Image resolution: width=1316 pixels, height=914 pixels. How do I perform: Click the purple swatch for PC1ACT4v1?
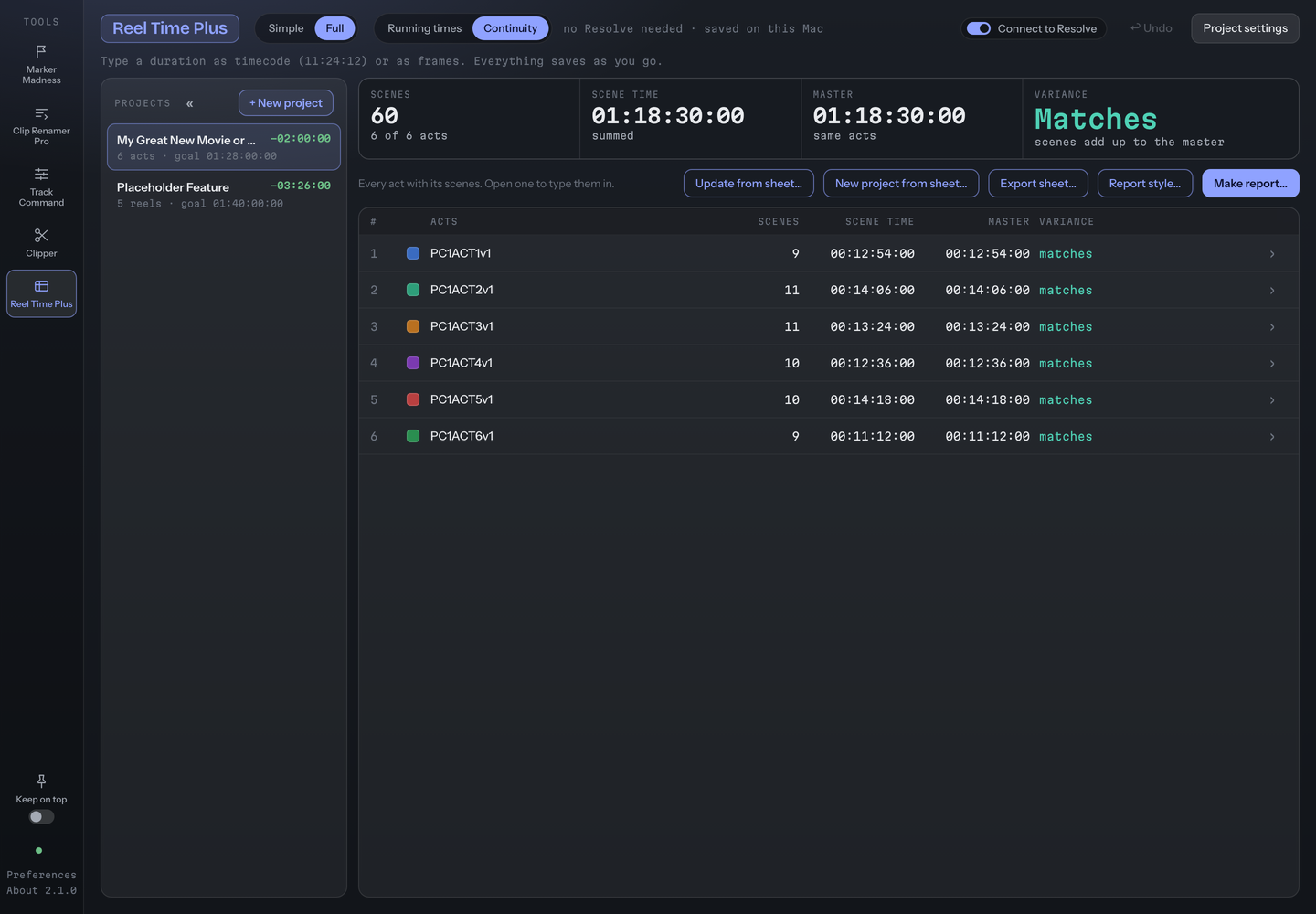click(x=413, y=363)
